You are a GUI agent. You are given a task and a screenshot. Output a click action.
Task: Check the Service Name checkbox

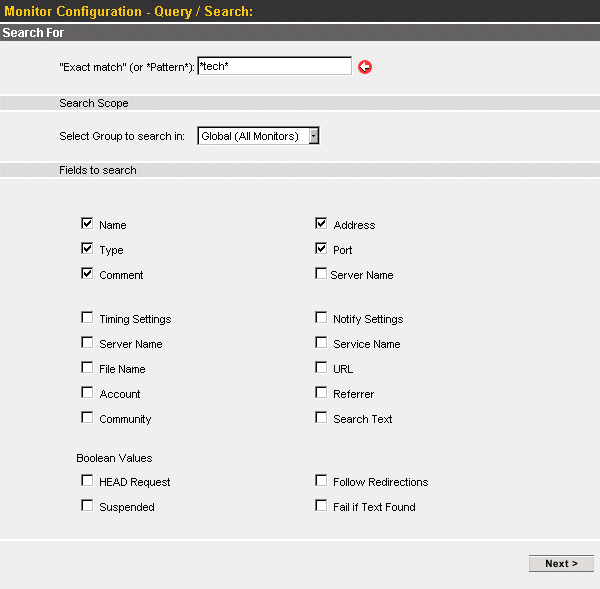[x=321, y=342]
